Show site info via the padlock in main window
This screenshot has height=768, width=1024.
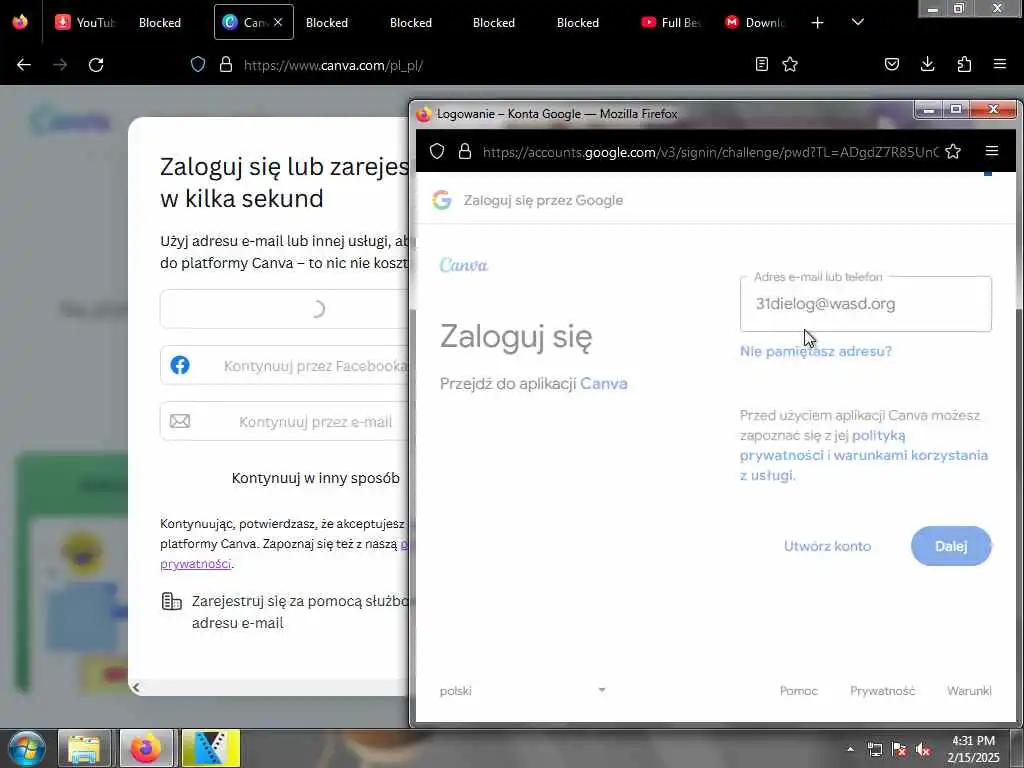(x=226, y=64)
